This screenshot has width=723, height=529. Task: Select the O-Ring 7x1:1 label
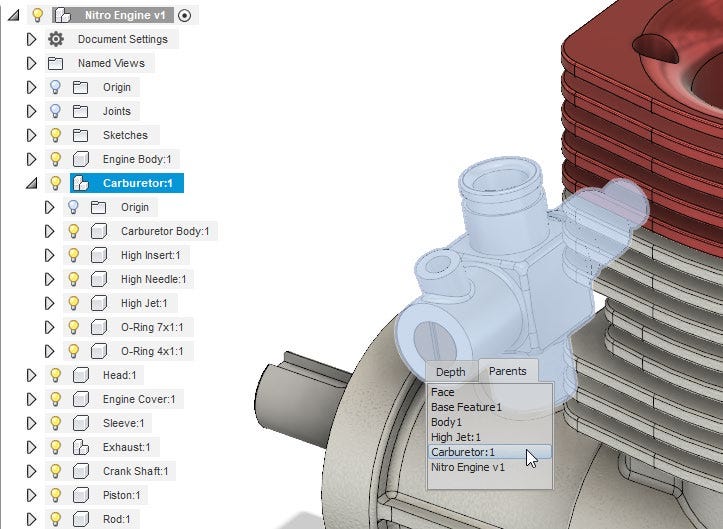pyautogui.click(x=152, y=327)
